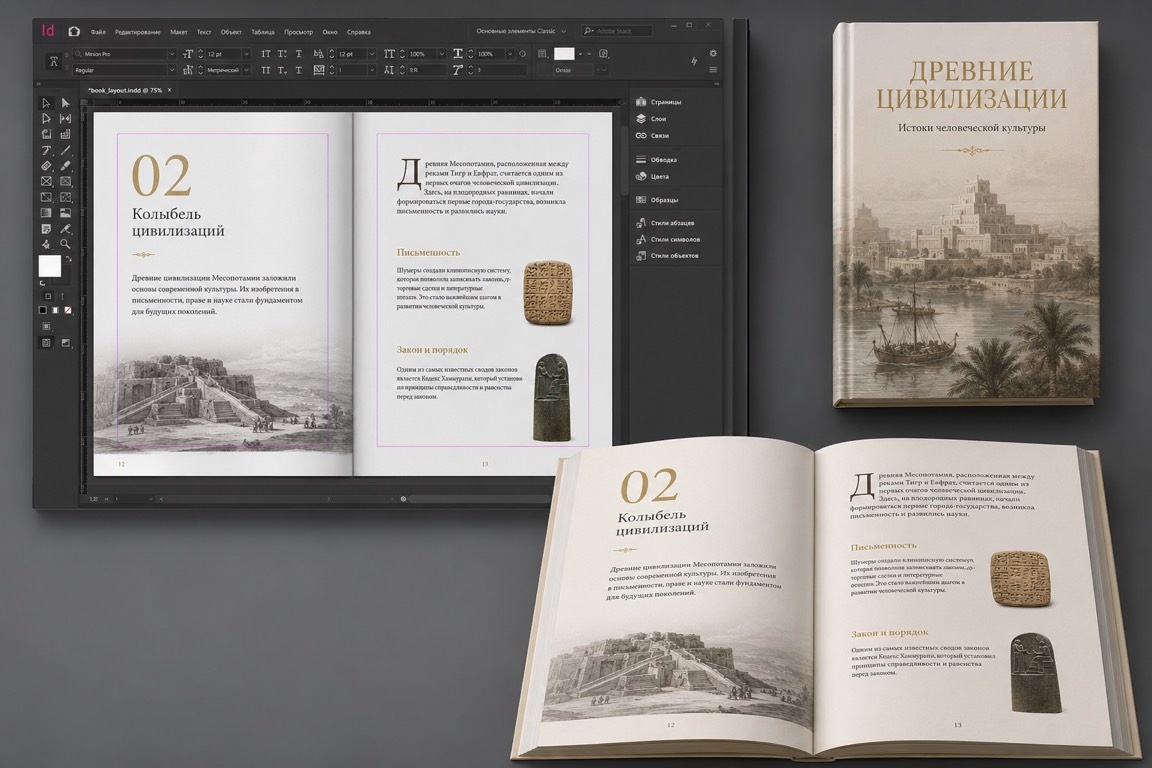Viewport: 1152px width, 768px height.
Task: Select the Gradient Swatch tool
Action: click(46, 213)
